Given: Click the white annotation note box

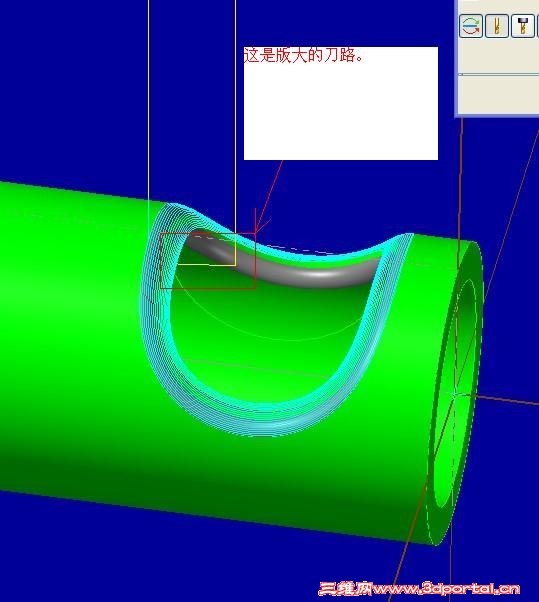Looking at the screenshot, I should [x=341, y=103].
